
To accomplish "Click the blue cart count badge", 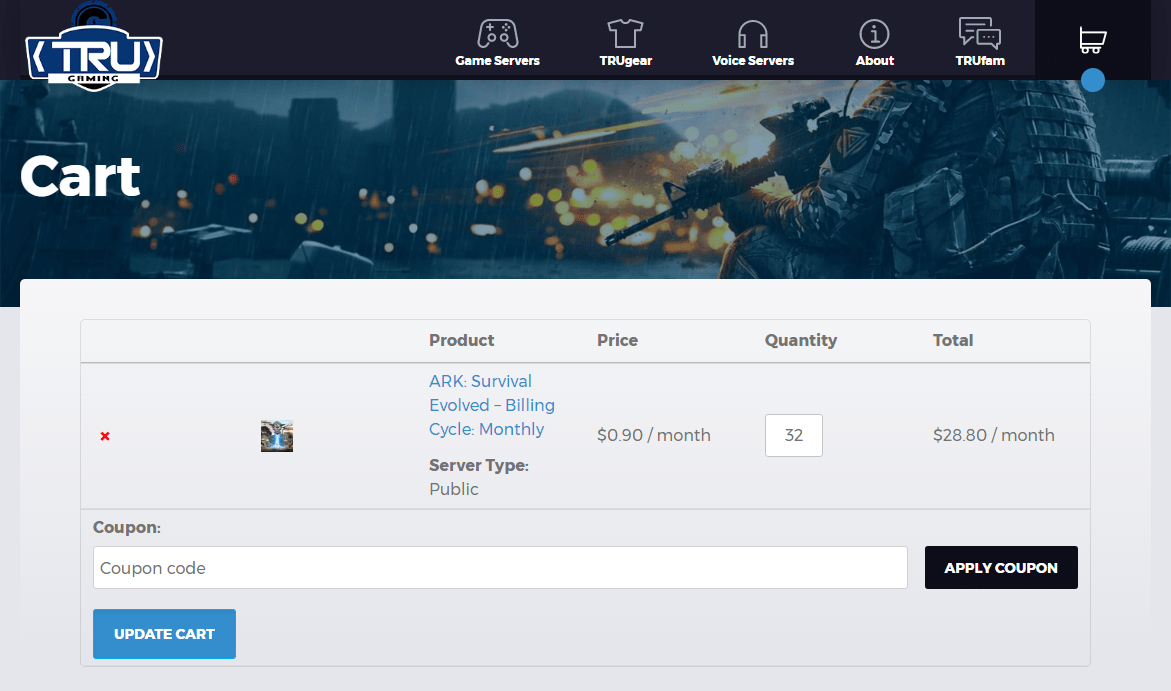I will [1093, 80].
